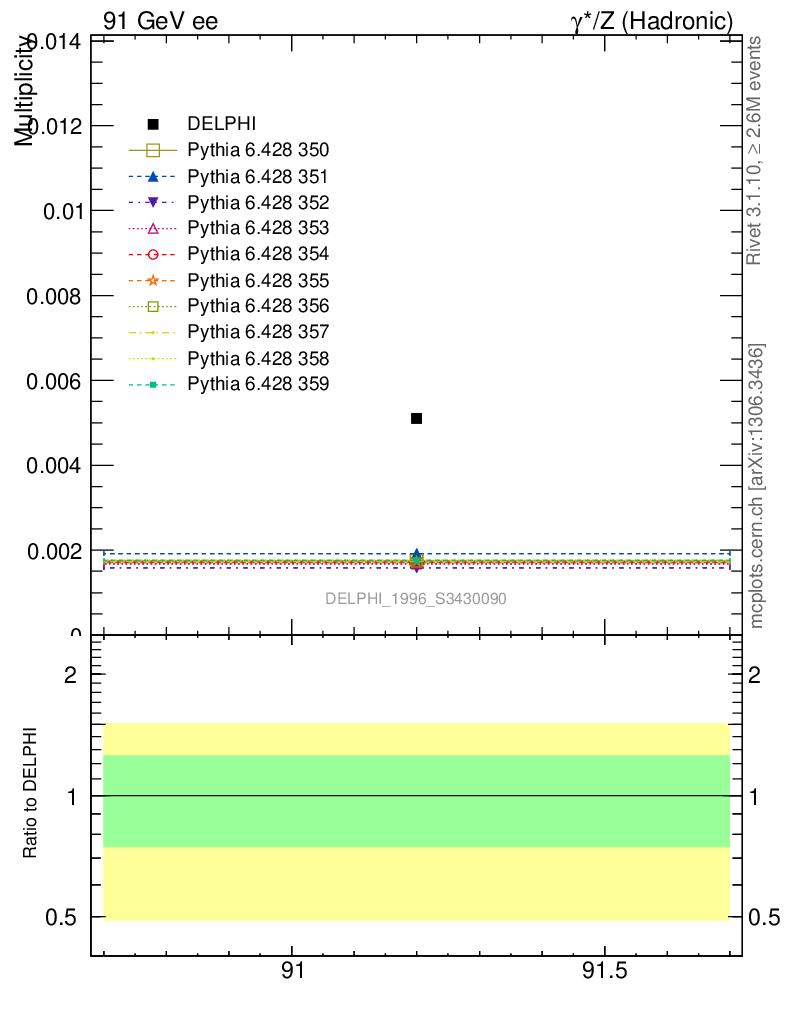Click the Pythia 6.428 357 yellow dash-dot marker
The width and height of the screenshot is (786, 1024).
(153, 332)
